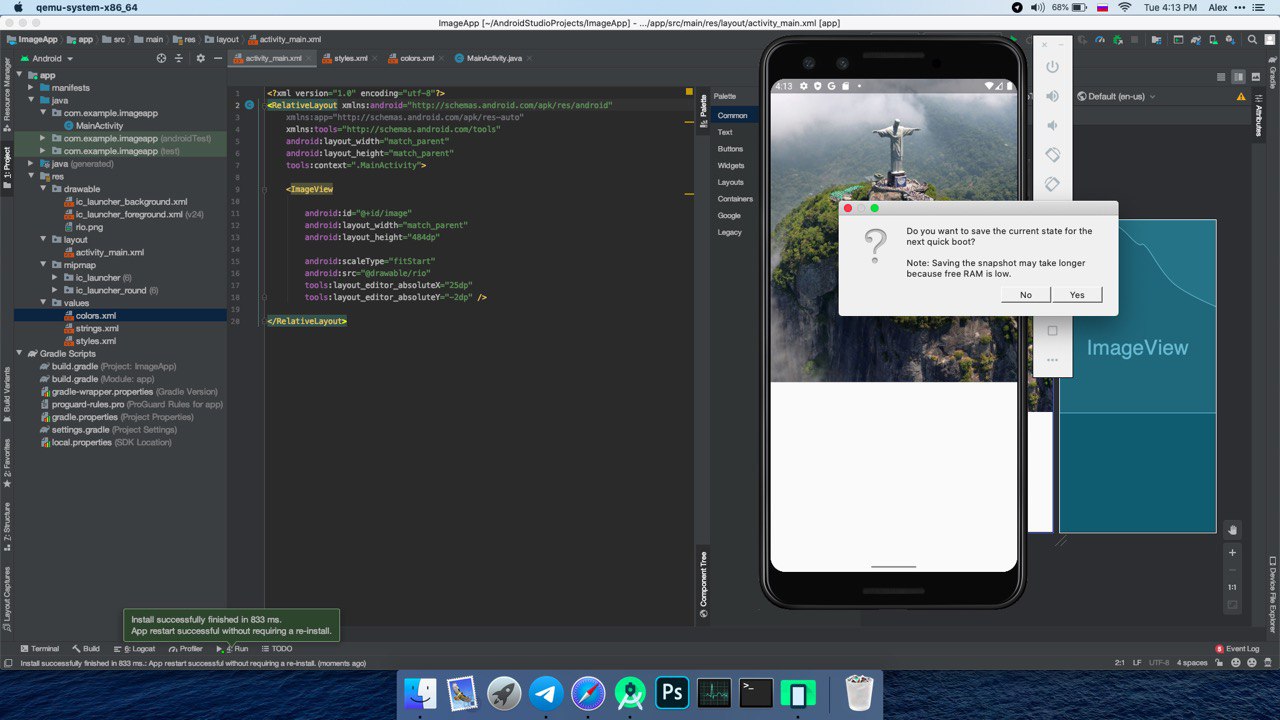Screen dimensions: 1280x720
Task: Open the Profiler tool window tab
Action: tap(185, 649)
